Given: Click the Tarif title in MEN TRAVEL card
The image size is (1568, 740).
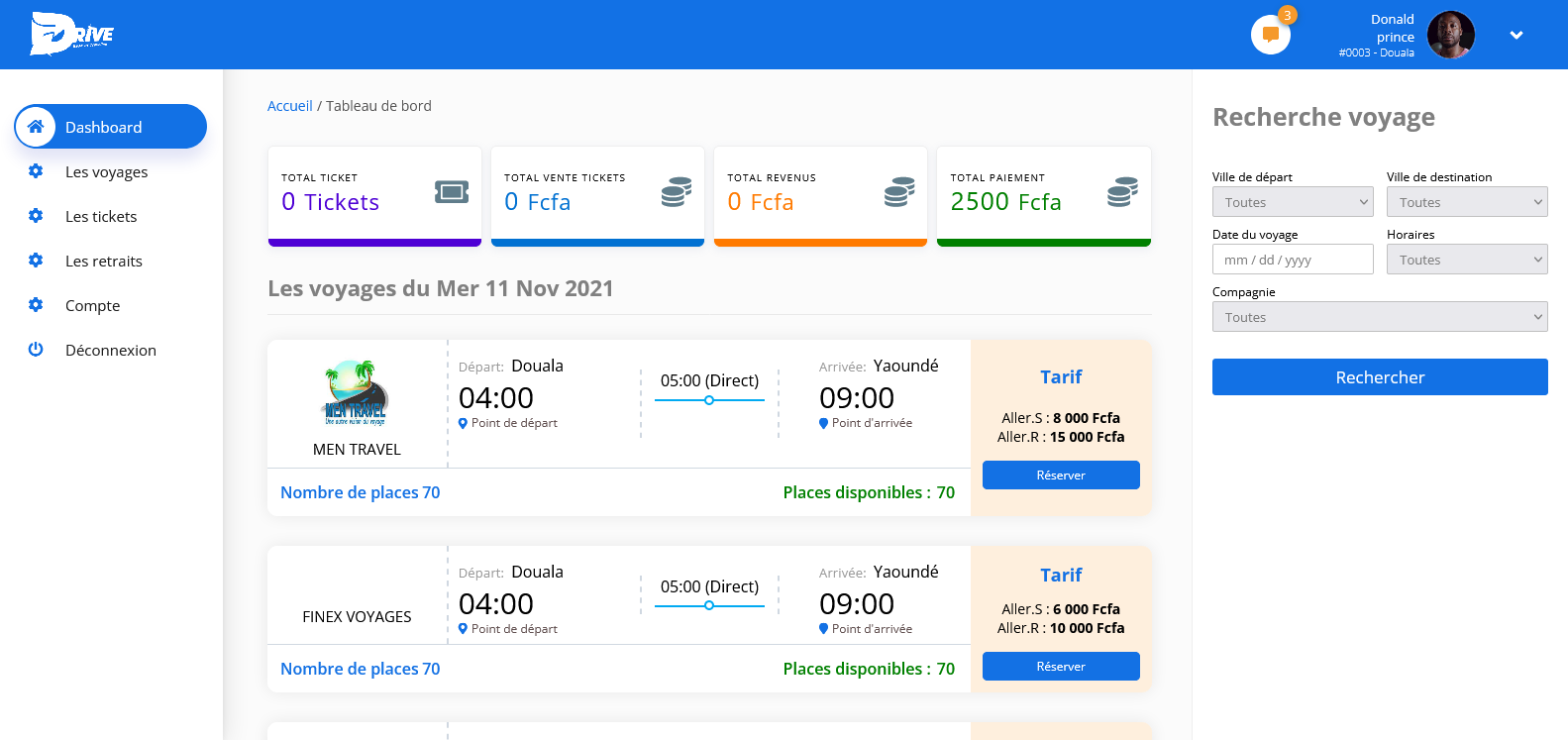Looking at the screenshot, I should pyautogui.click(x=1061, y=376).
